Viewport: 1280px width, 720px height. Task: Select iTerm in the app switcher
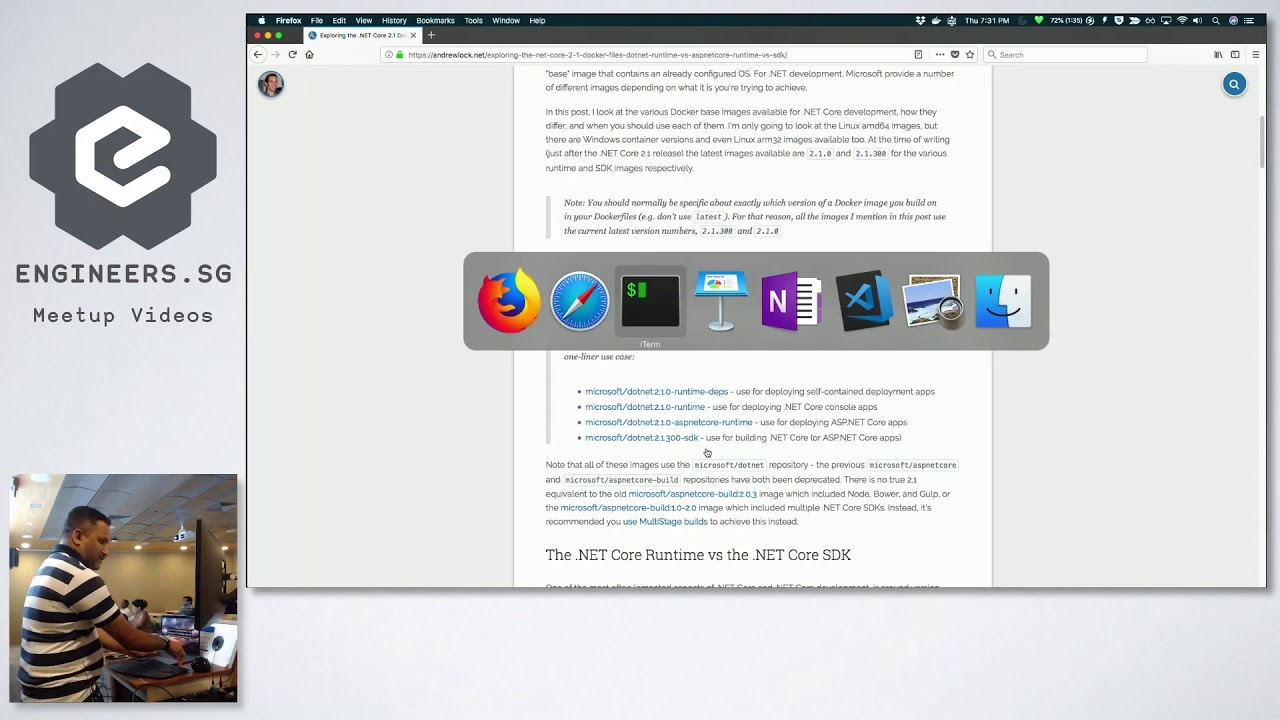click(650, 301)
